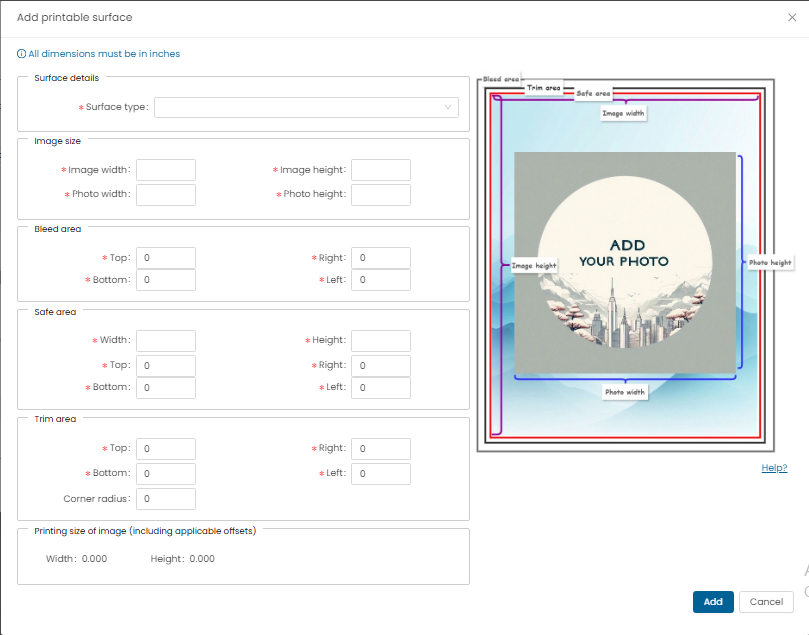Click the Bleed area Top field
This screenshot has height=635, width=809.
click(x=166, y=258)
